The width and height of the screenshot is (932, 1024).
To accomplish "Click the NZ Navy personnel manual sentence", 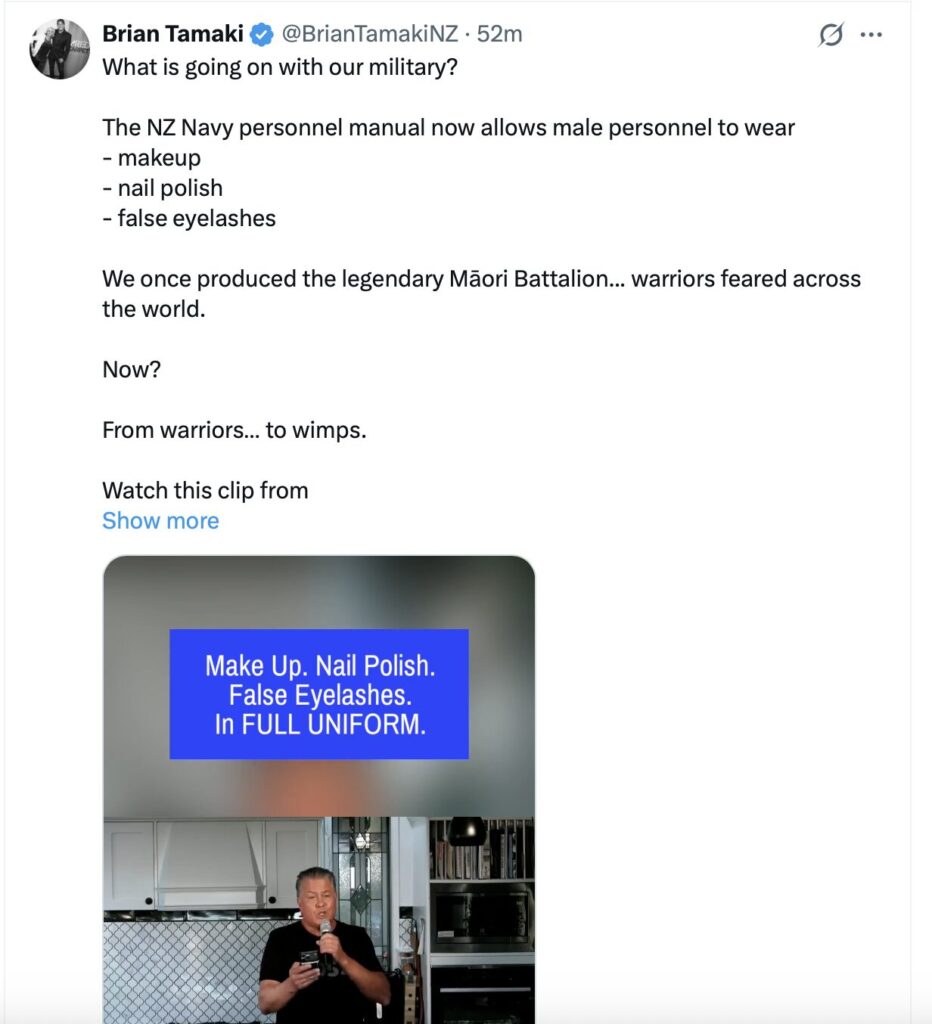I will 448,128.
